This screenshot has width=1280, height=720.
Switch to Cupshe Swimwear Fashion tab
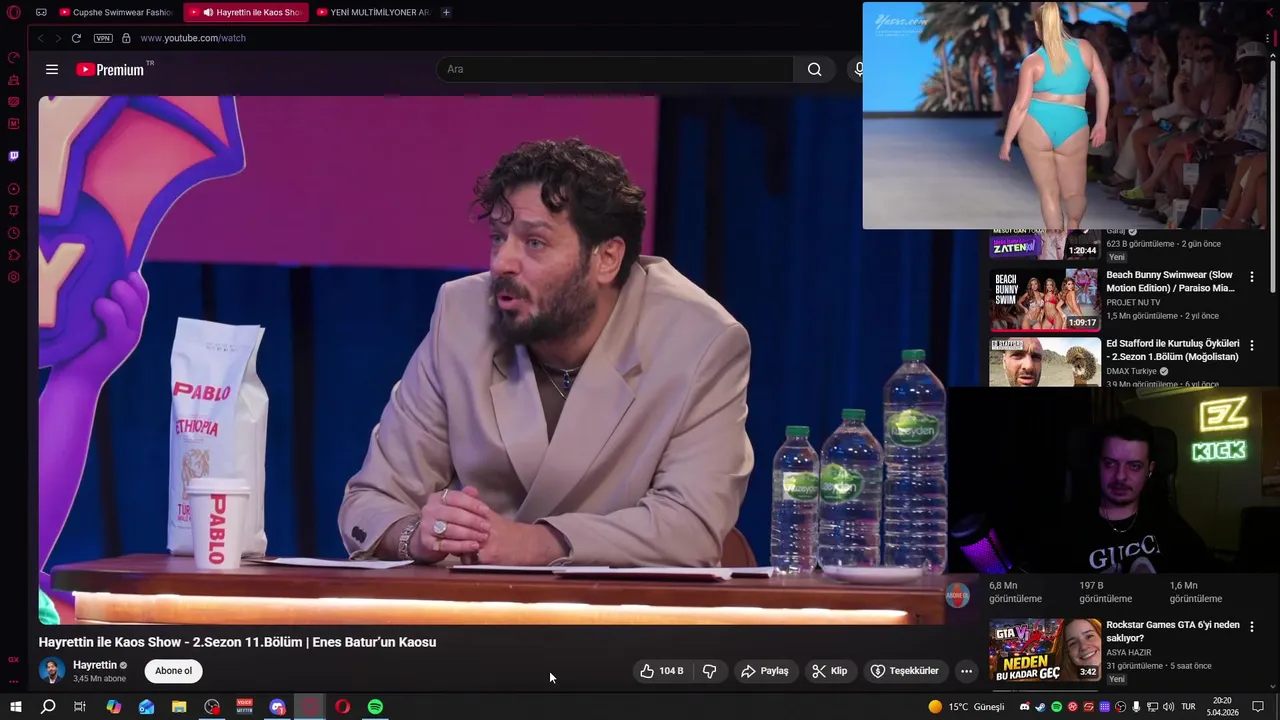click(x=115, y=12)
